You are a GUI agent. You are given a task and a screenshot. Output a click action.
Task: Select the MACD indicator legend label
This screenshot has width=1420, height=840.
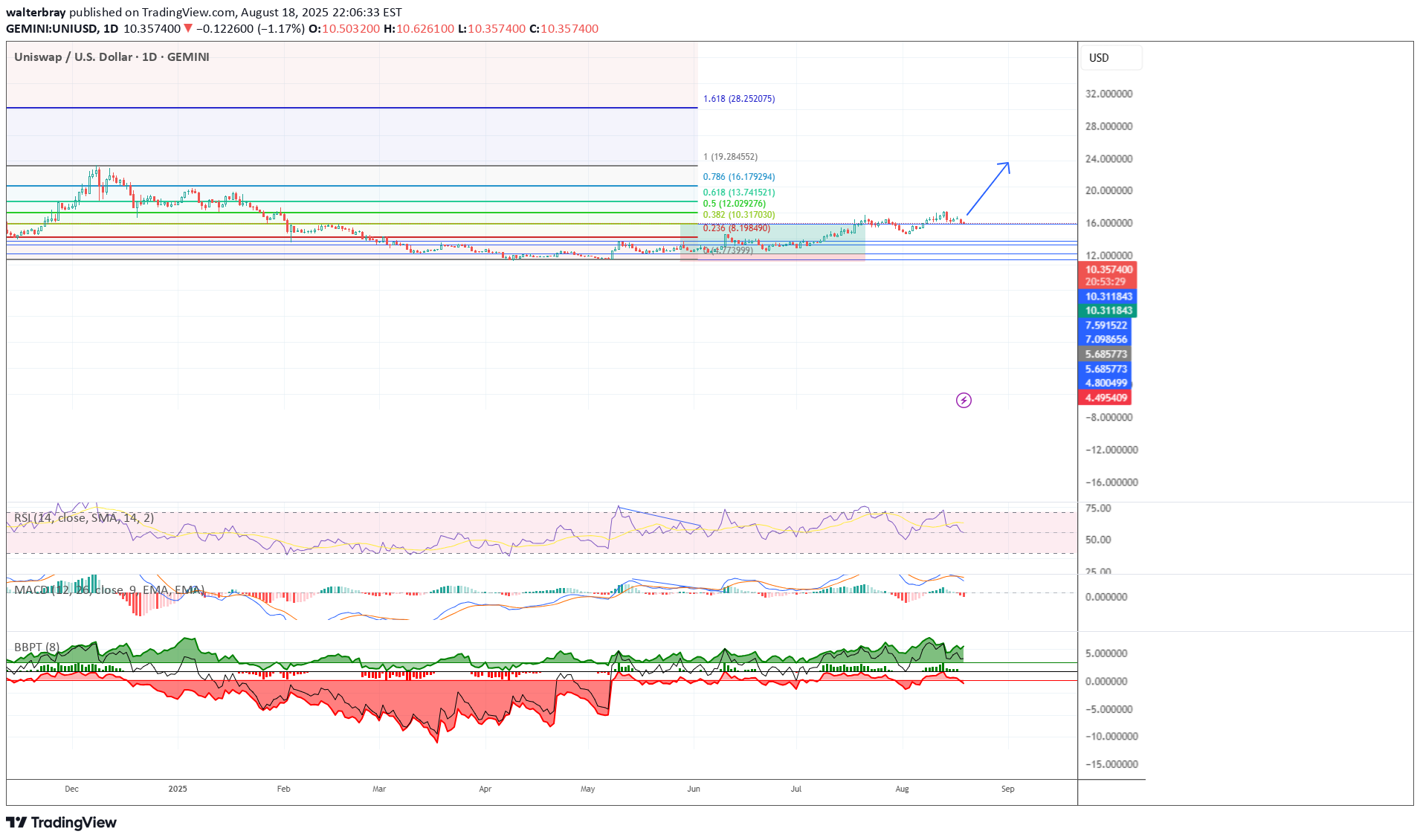point(109,589)
